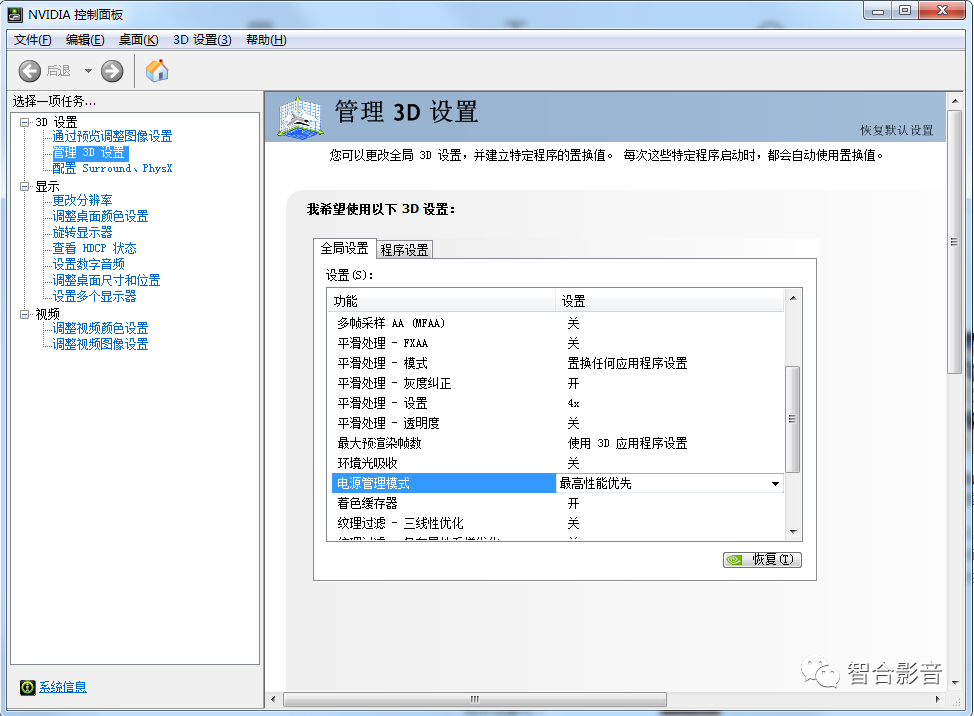Screen dimensions: 974x716
Task: Open 调整桌面颜色设置 in the task tree
Action: (x=100, y=216)
